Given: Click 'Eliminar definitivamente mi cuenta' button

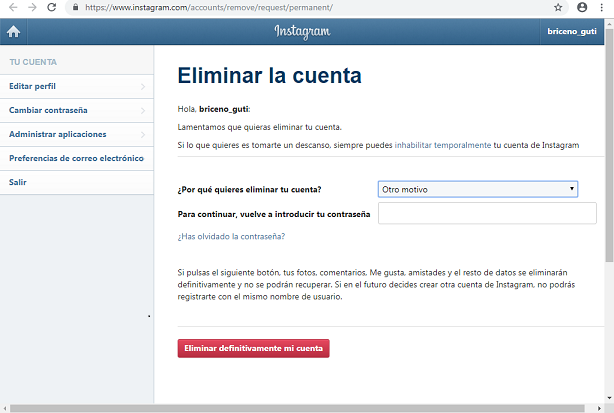Looking at the screenshot, I should coord(253,348).
